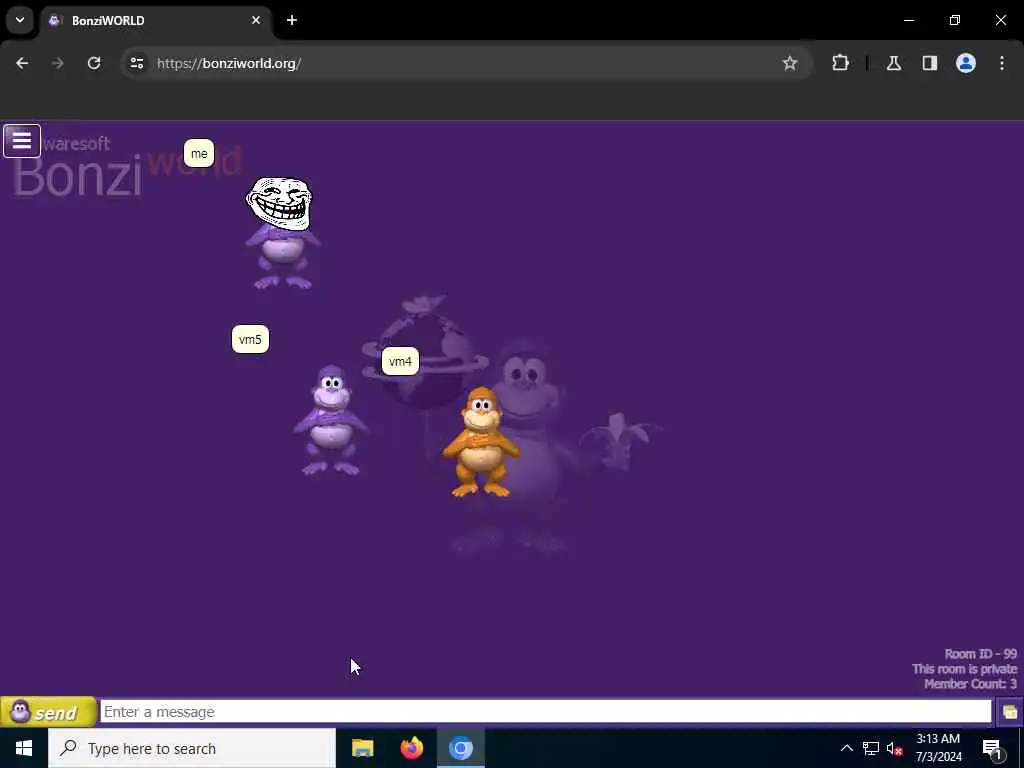Go forward in browser history

point(58,63)
